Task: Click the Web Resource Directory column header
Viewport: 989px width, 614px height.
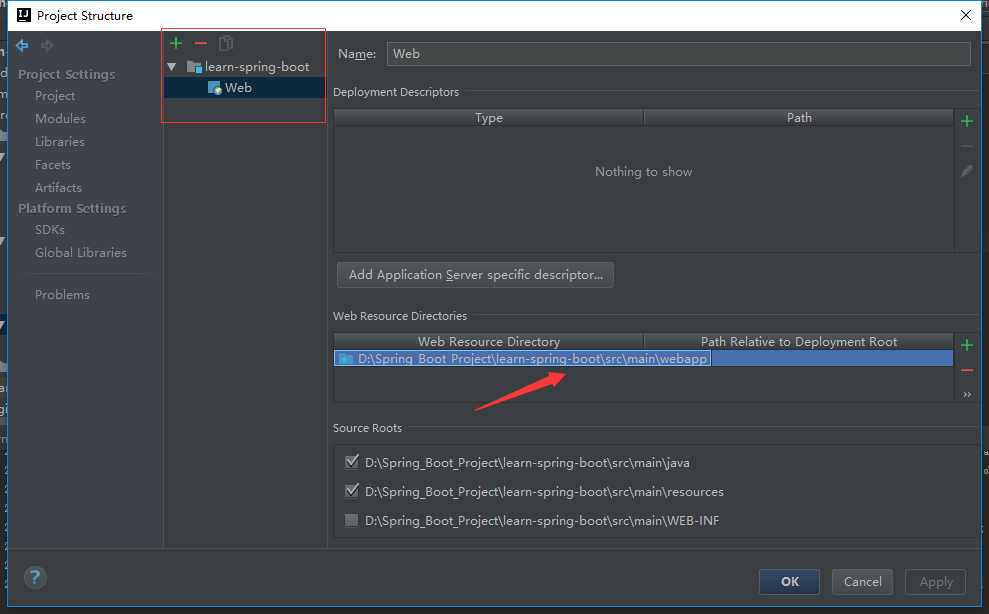Action: coord(489,341)
